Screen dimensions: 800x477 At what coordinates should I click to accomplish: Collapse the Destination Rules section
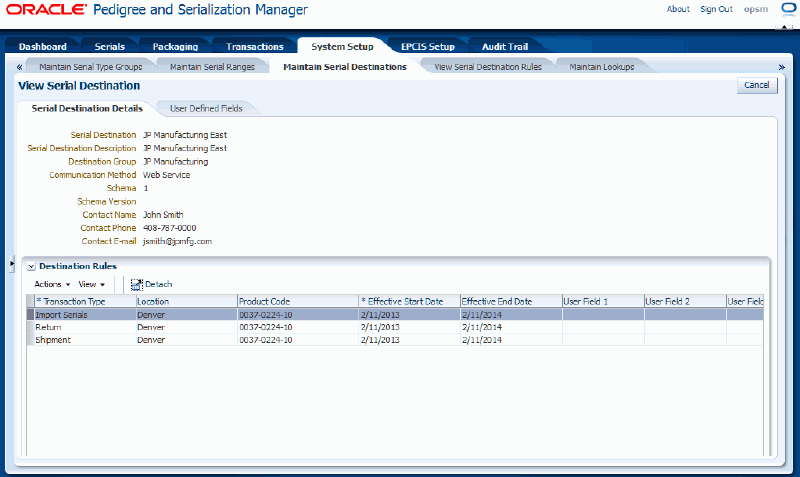31,266
